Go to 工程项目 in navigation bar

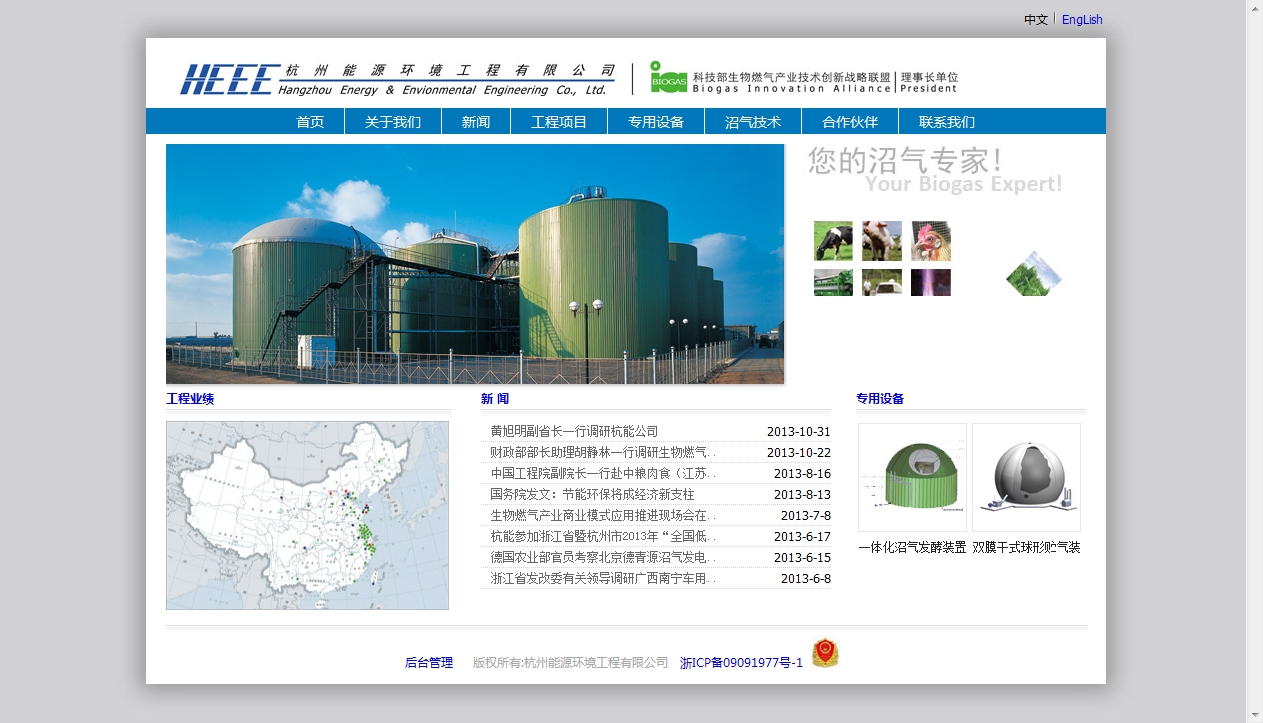click(x=559, y=122)
